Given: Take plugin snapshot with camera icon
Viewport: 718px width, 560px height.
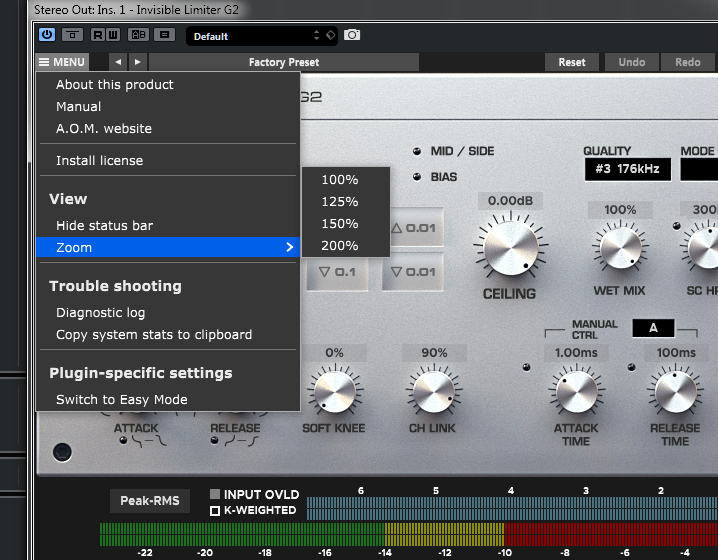Looking at the screenshot, I should click(x=352, y=35).
